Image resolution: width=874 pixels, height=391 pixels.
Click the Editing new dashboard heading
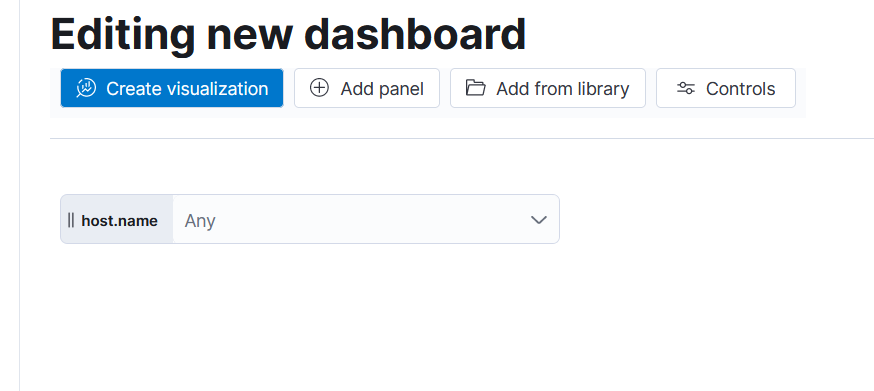coord(288,35)
